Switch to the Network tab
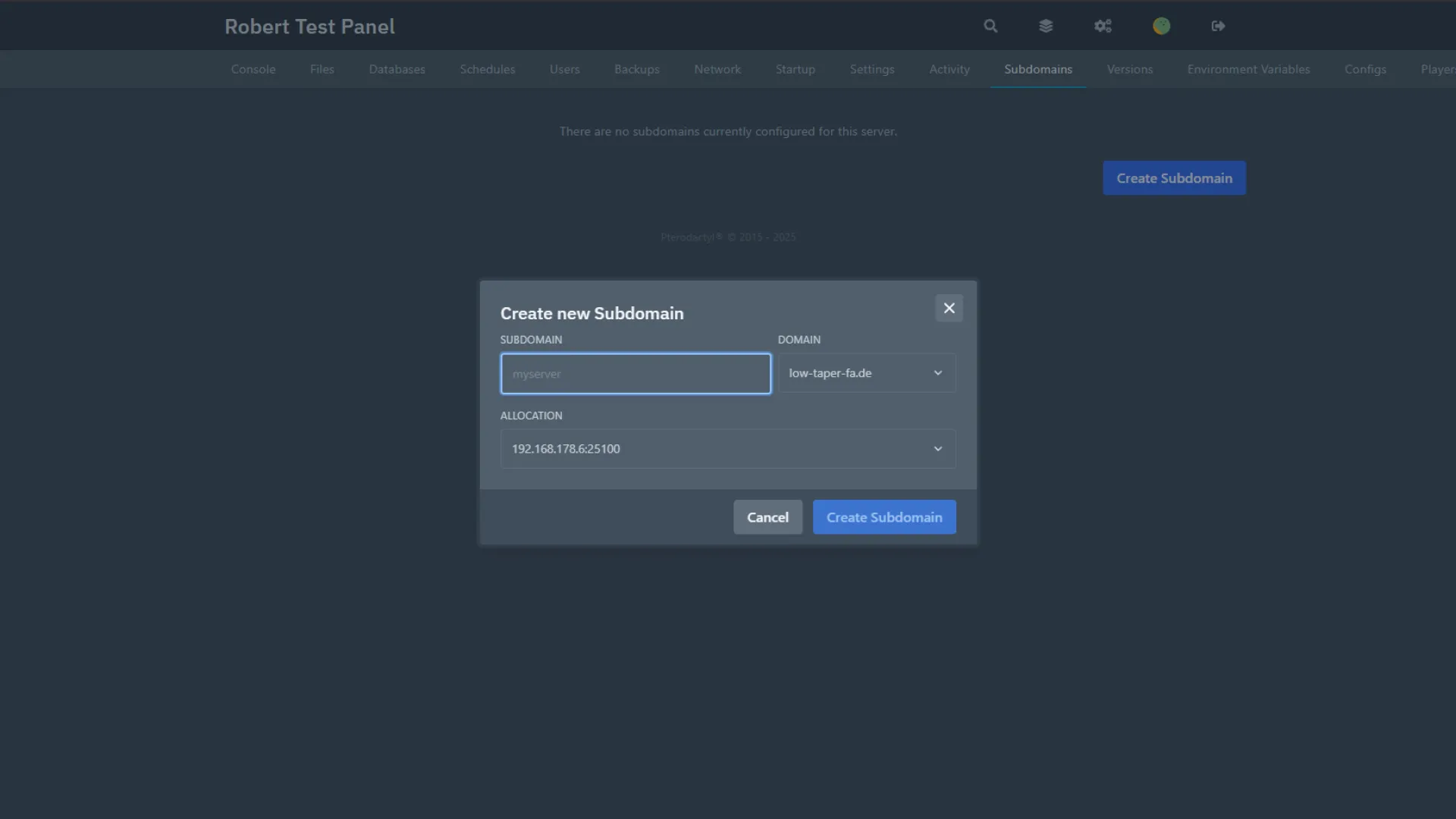 (717, 69)
